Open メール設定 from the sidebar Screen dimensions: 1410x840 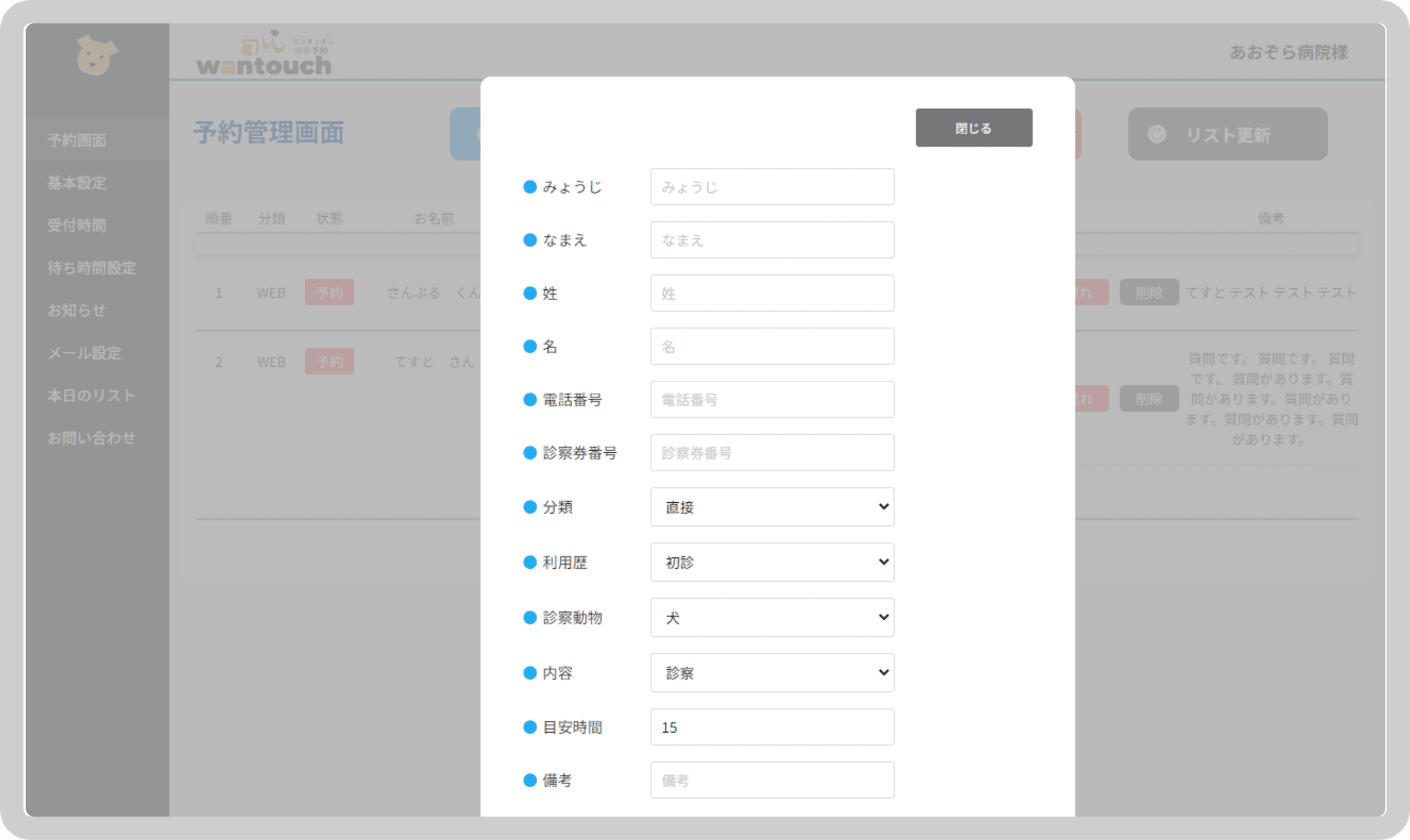pos(85,353)
